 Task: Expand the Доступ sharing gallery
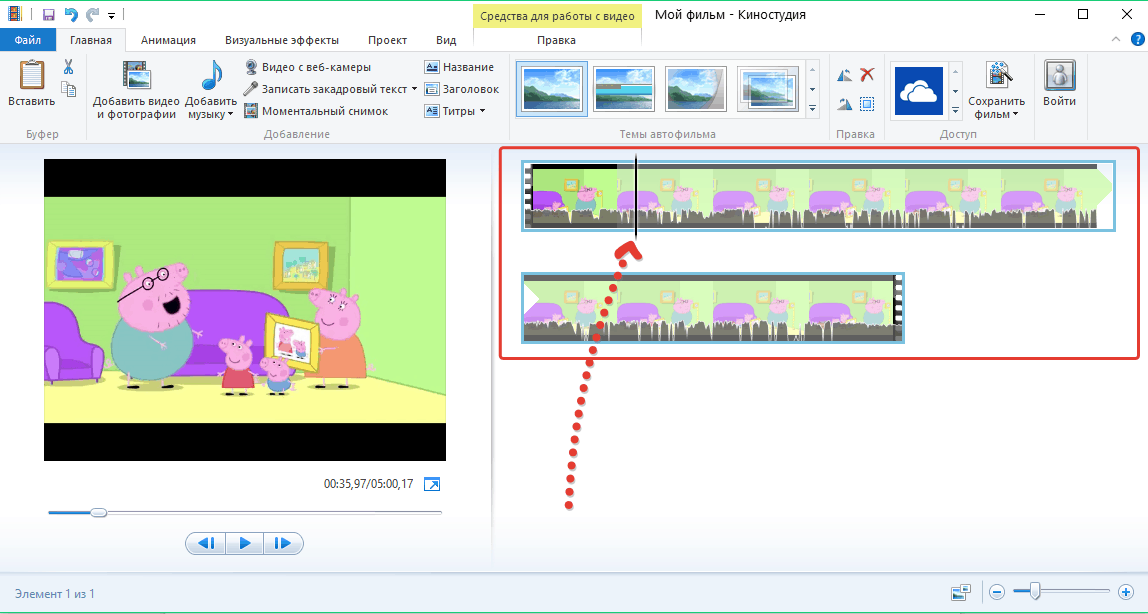tap(955, 111)
